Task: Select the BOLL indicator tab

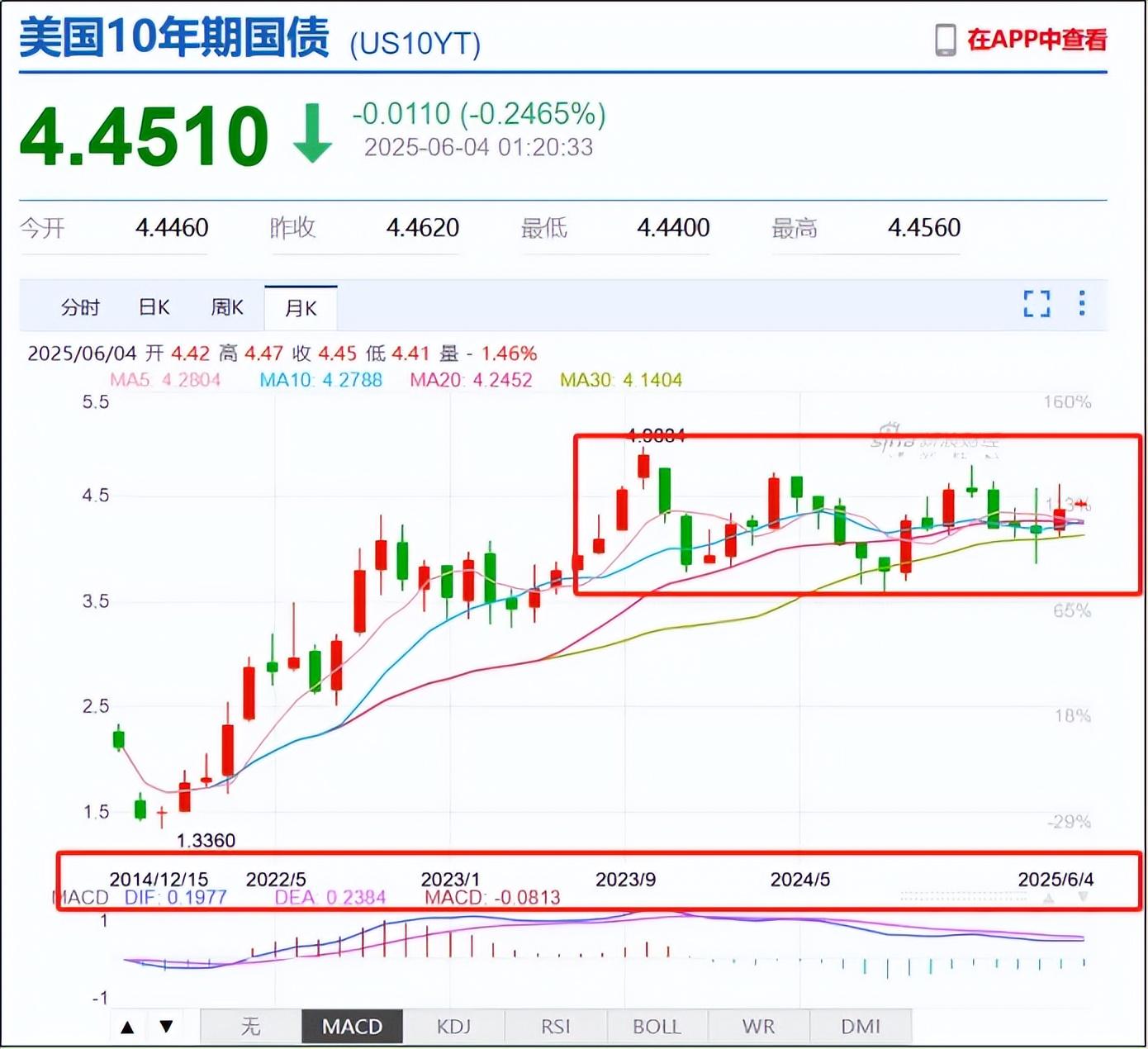Action: point(657,1027)
